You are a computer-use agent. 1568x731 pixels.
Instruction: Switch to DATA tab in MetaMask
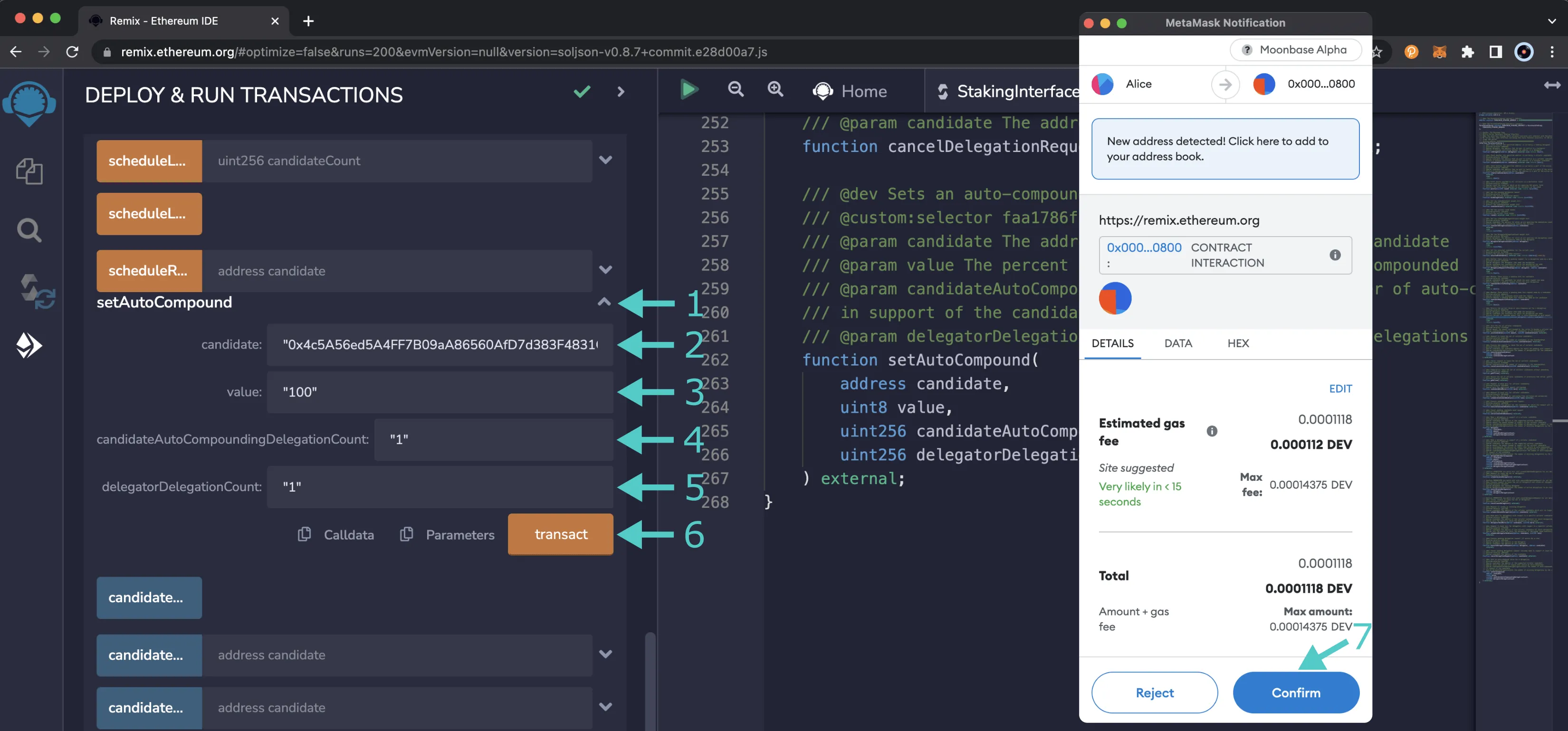[1178, 343]
